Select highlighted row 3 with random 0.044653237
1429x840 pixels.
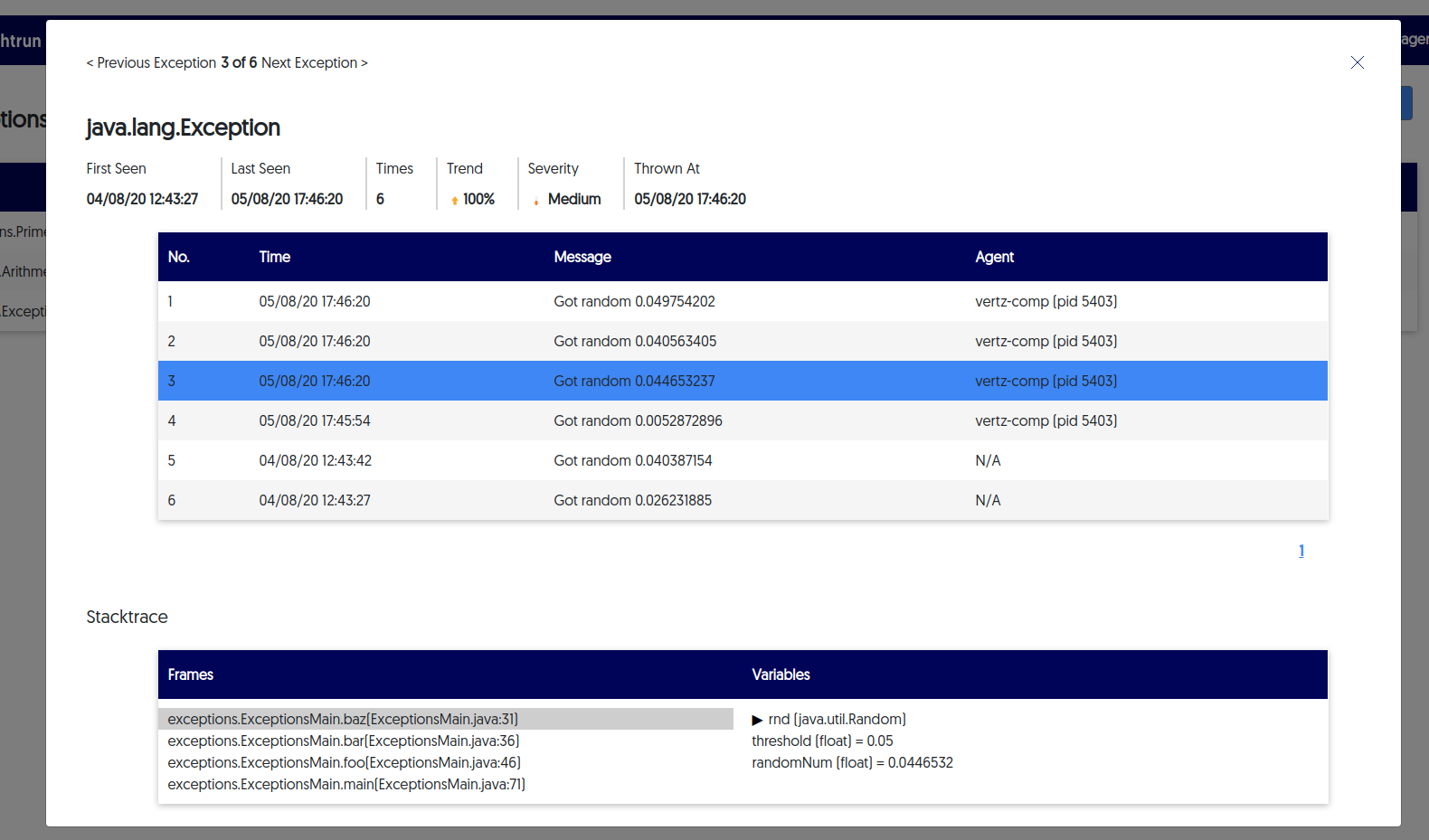click(633, 381)
